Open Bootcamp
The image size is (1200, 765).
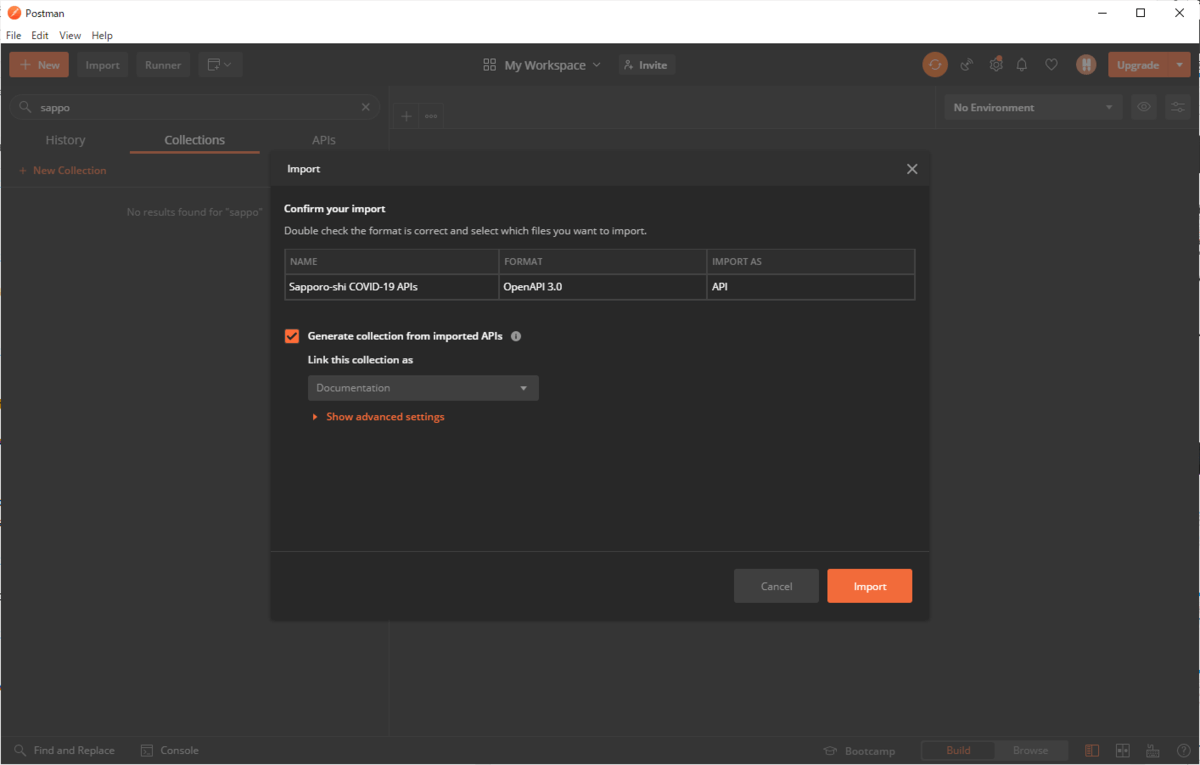[x=860, y=750]
